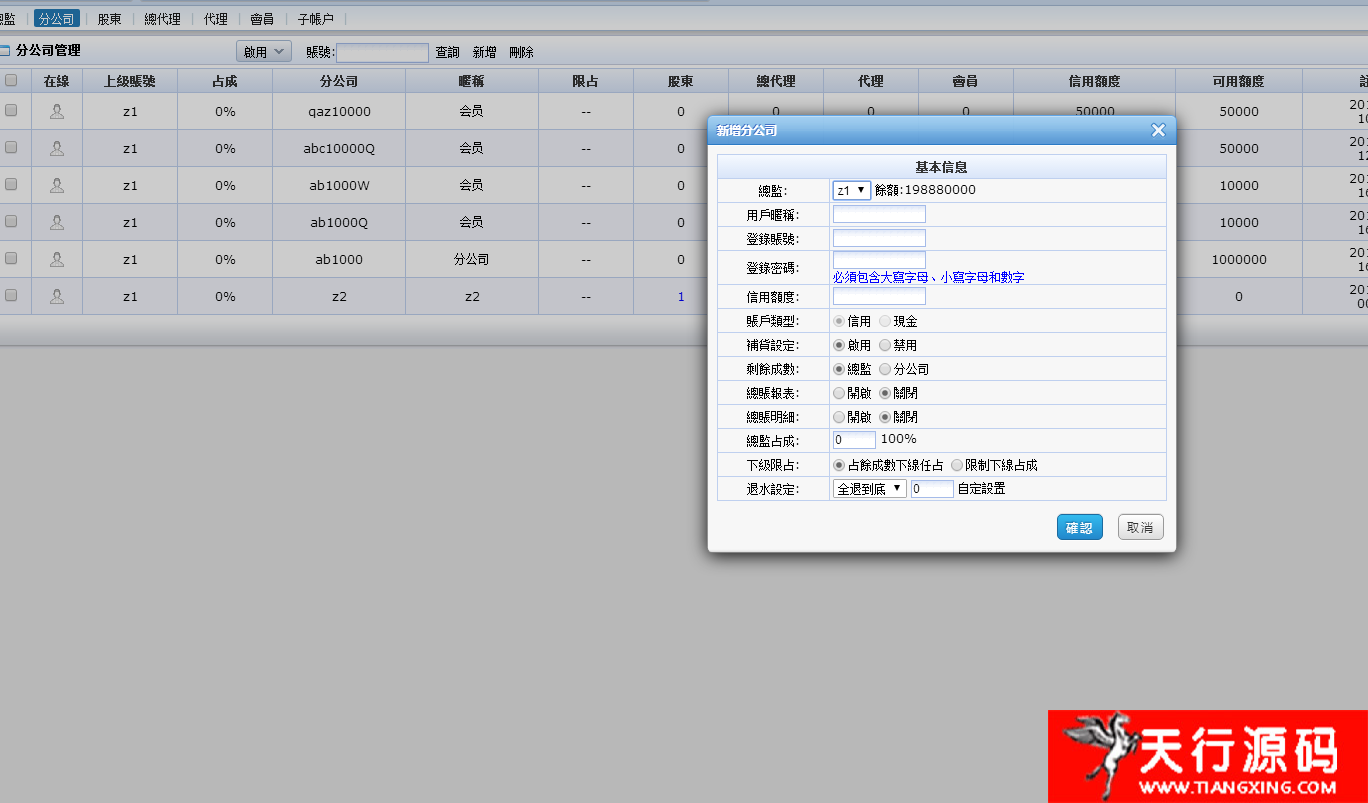Select 關閉 for 總賬報表
Screen dimensions: 1368x803
tap(885, 393)
